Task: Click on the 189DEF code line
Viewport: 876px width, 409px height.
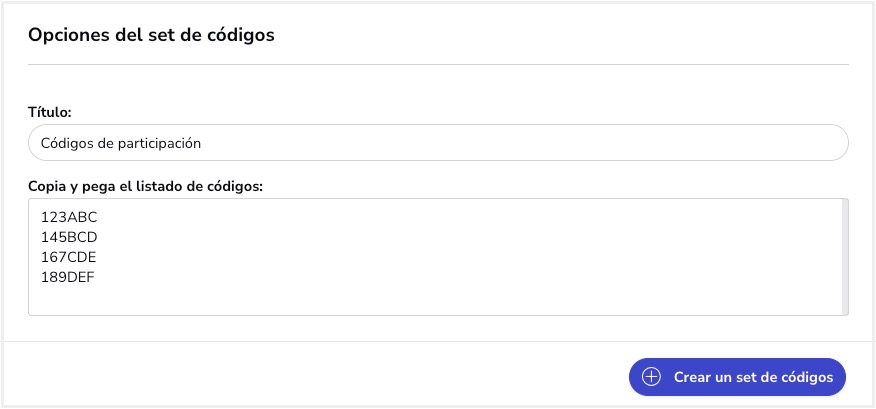Action: (68, 277)
